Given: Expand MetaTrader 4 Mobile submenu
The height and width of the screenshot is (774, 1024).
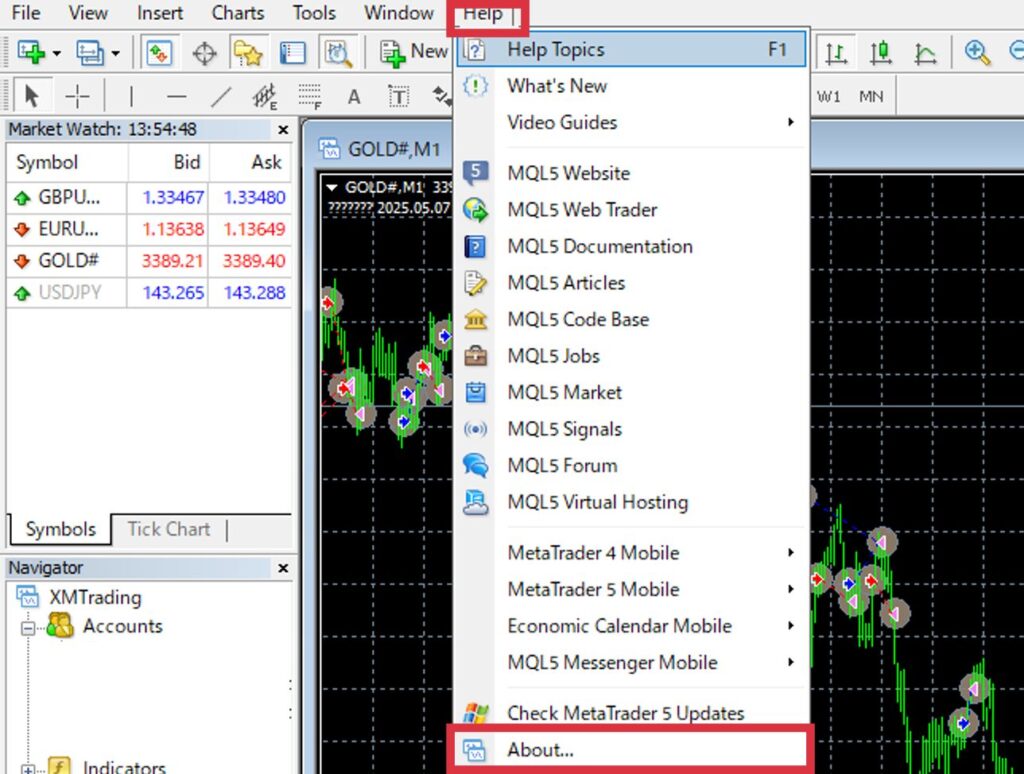Looking at the screenshot, I should click(632, 553).
